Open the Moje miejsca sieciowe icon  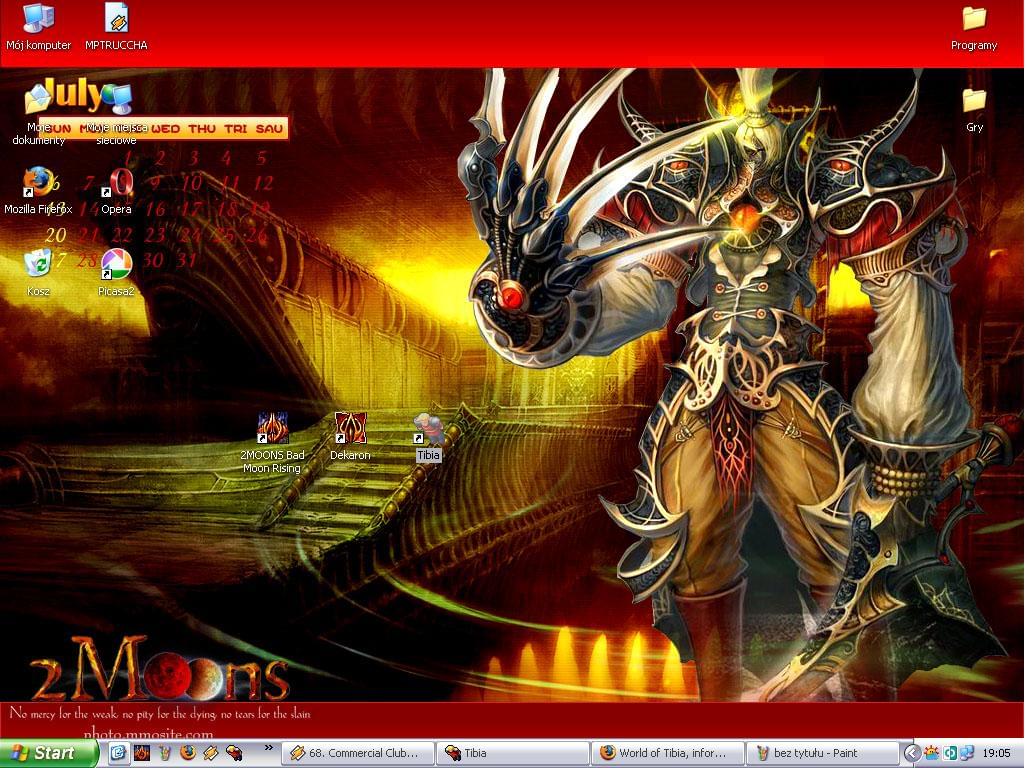[117, 115]
